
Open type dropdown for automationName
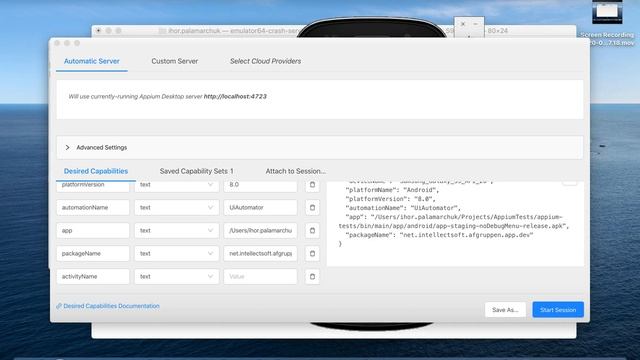176,208
